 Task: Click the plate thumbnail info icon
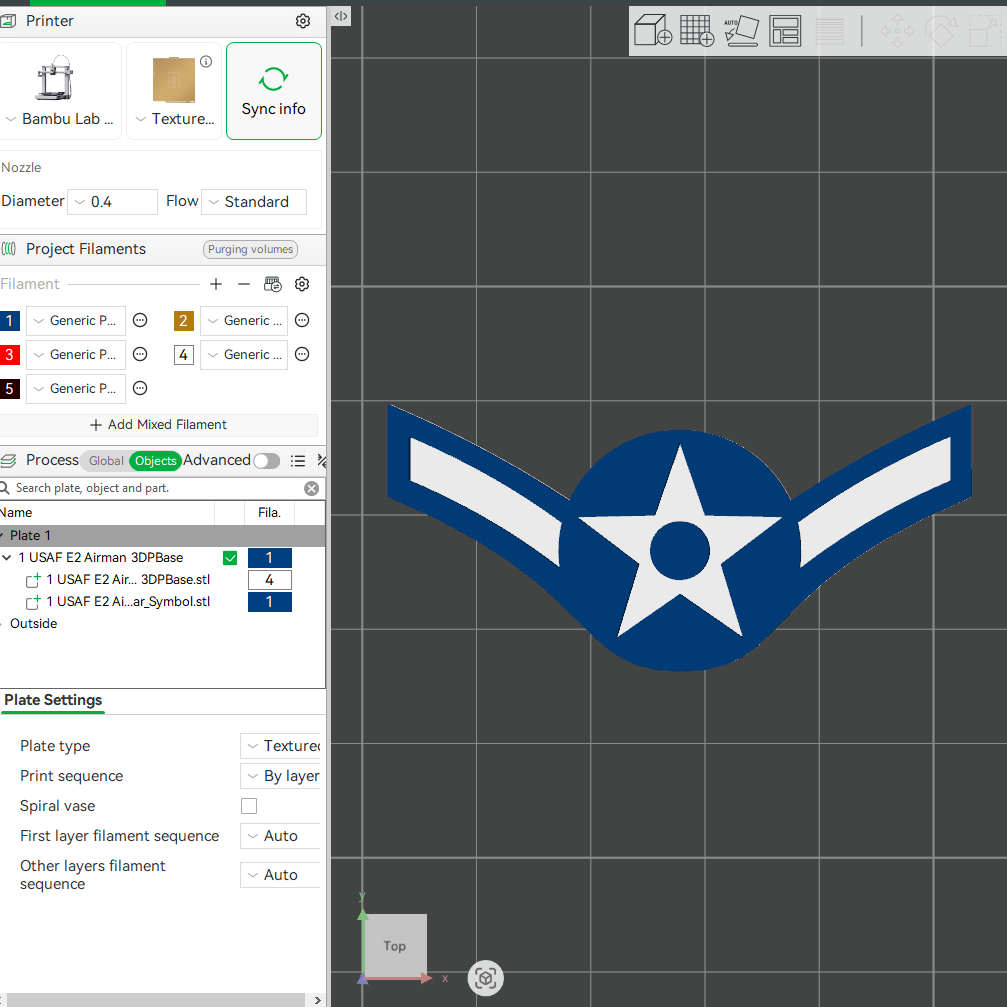tap(206, 61)
